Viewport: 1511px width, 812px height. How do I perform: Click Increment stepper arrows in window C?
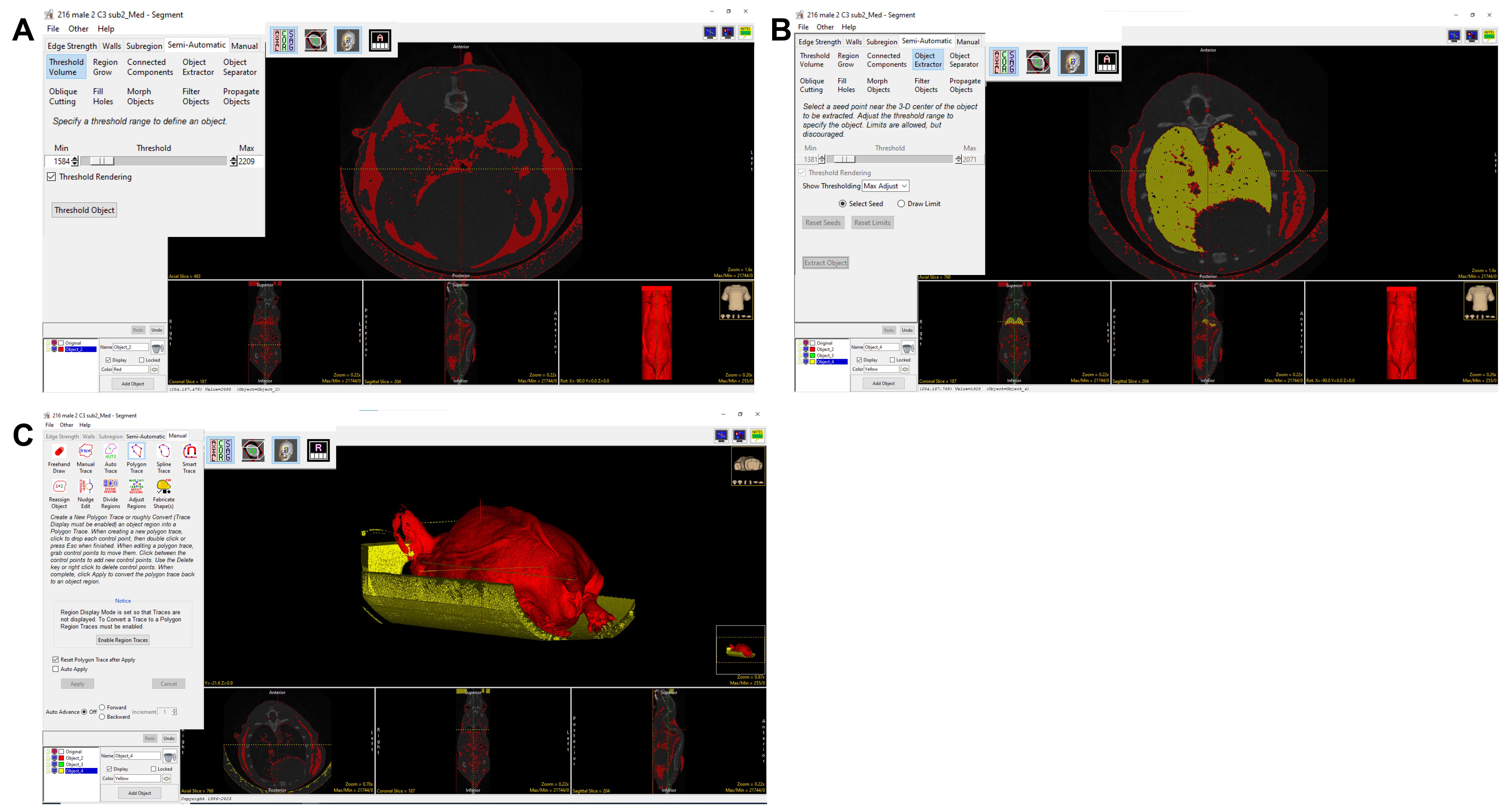[174, 712]
